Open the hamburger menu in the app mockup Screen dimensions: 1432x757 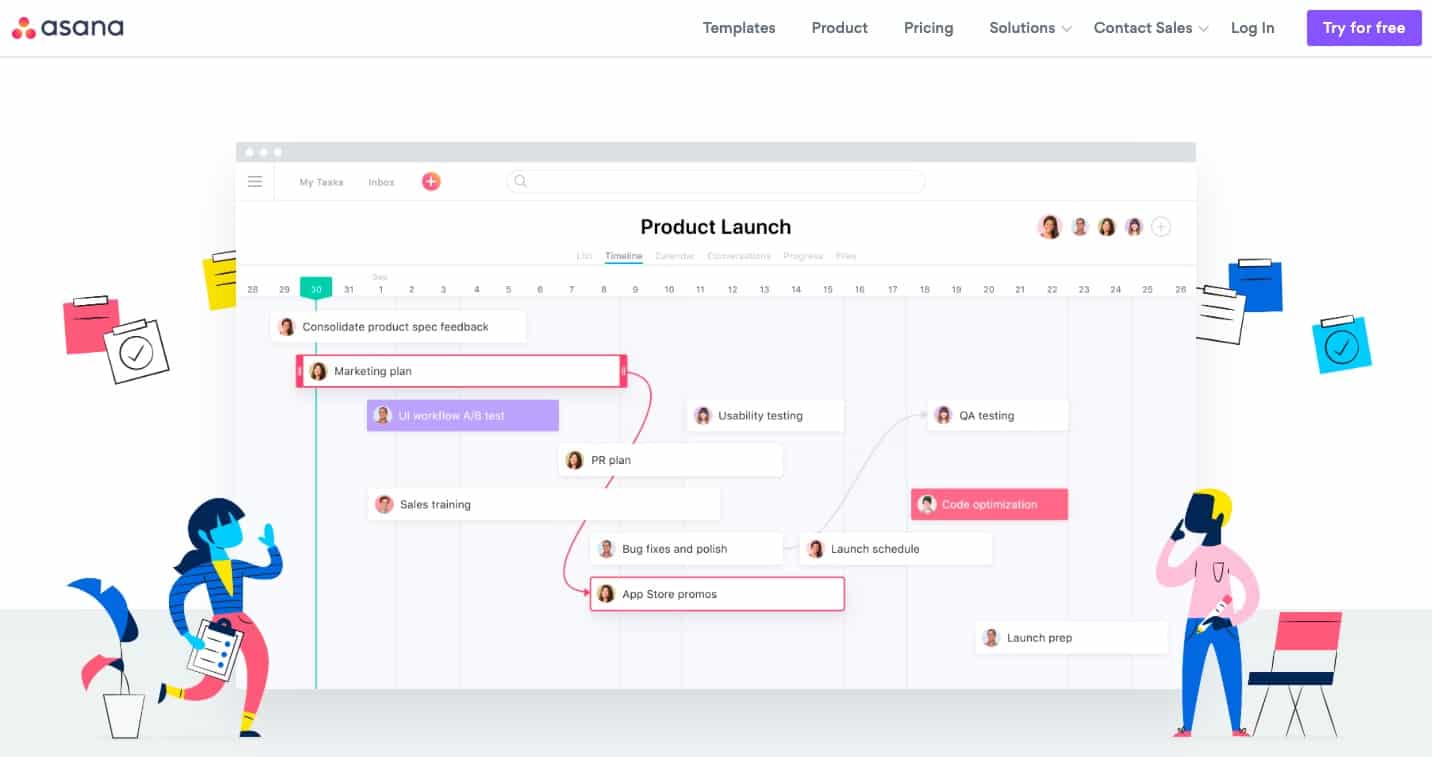(x=255, y=182)
